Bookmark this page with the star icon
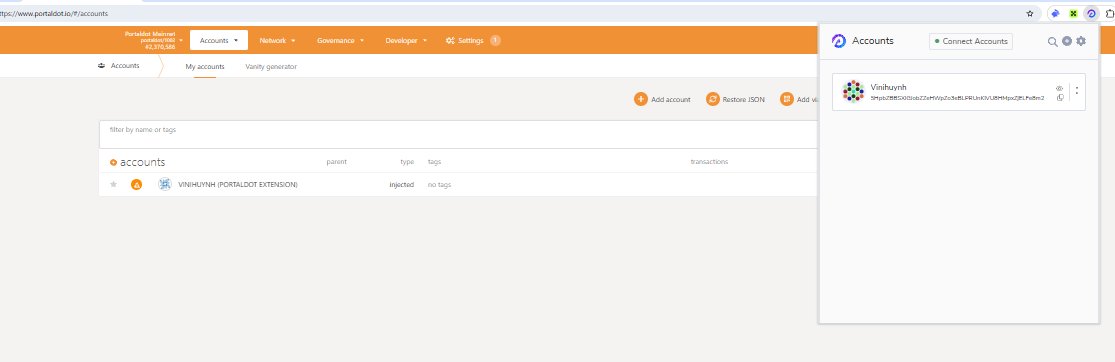Viewport: 1115px width, 362px height. 1030,13
